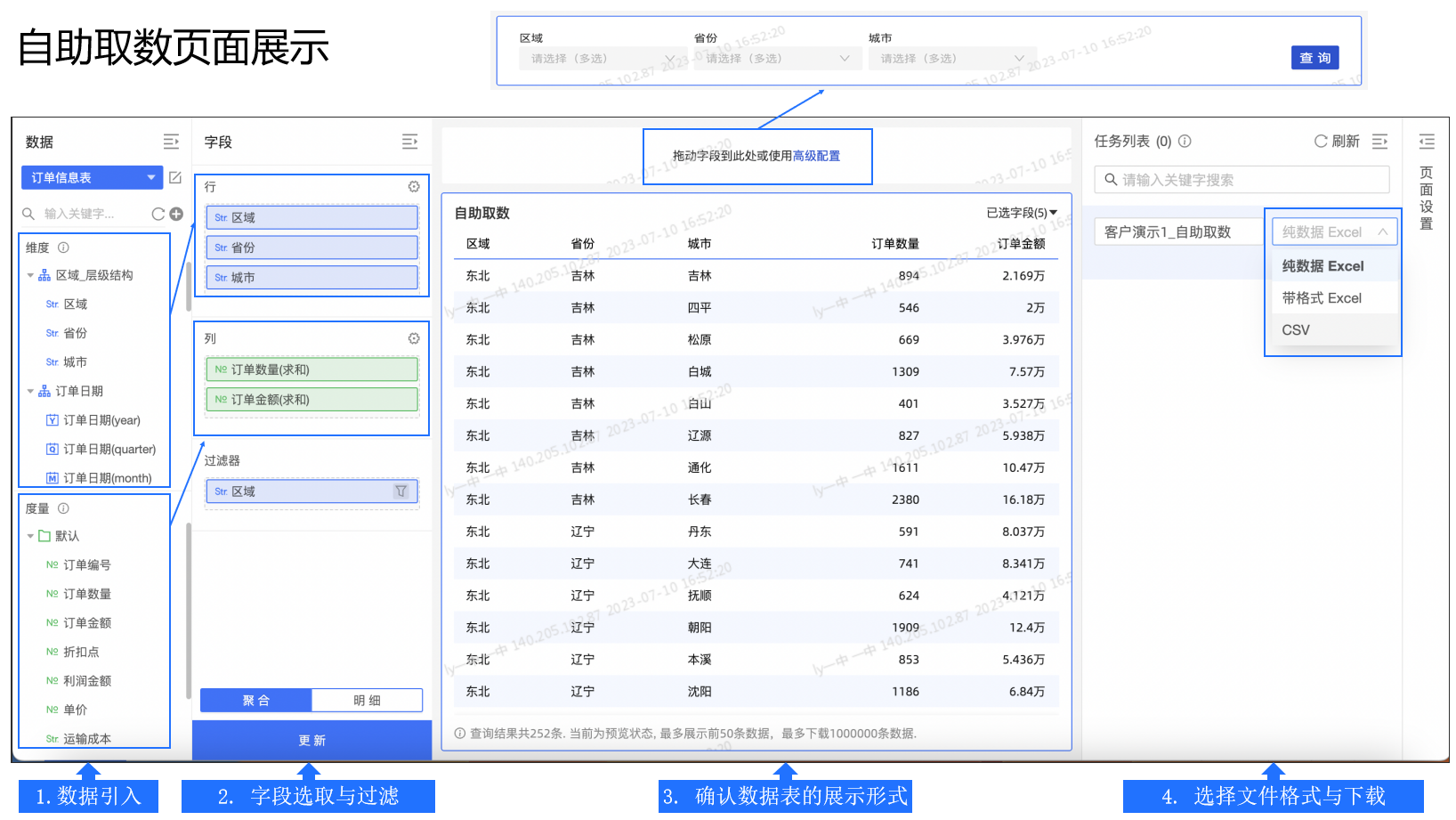Click the task list keyword search field

coord(1242,180)
